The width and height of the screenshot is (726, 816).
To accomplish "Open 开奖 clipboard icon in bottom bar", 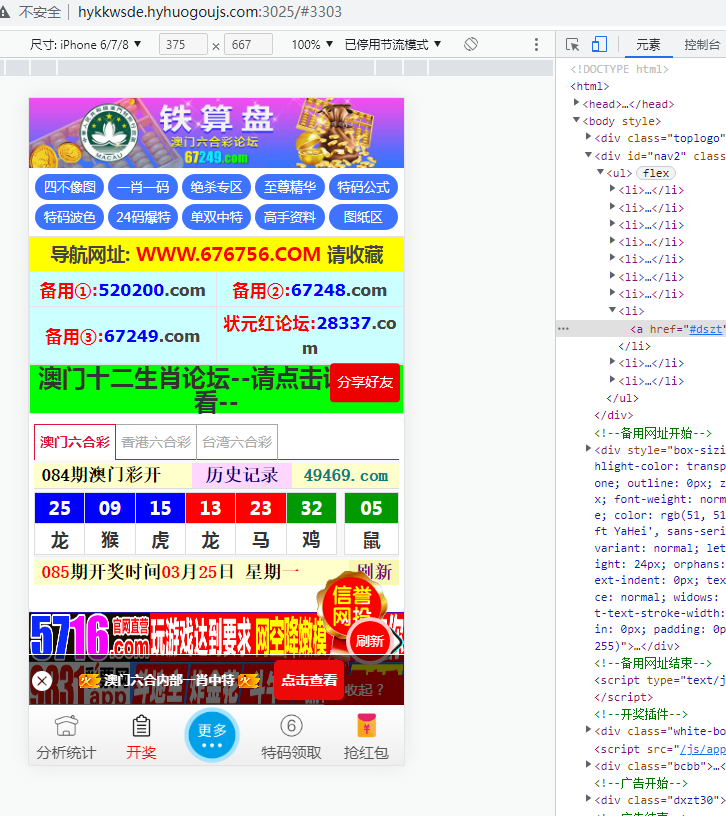I will [x=141, y=725].
